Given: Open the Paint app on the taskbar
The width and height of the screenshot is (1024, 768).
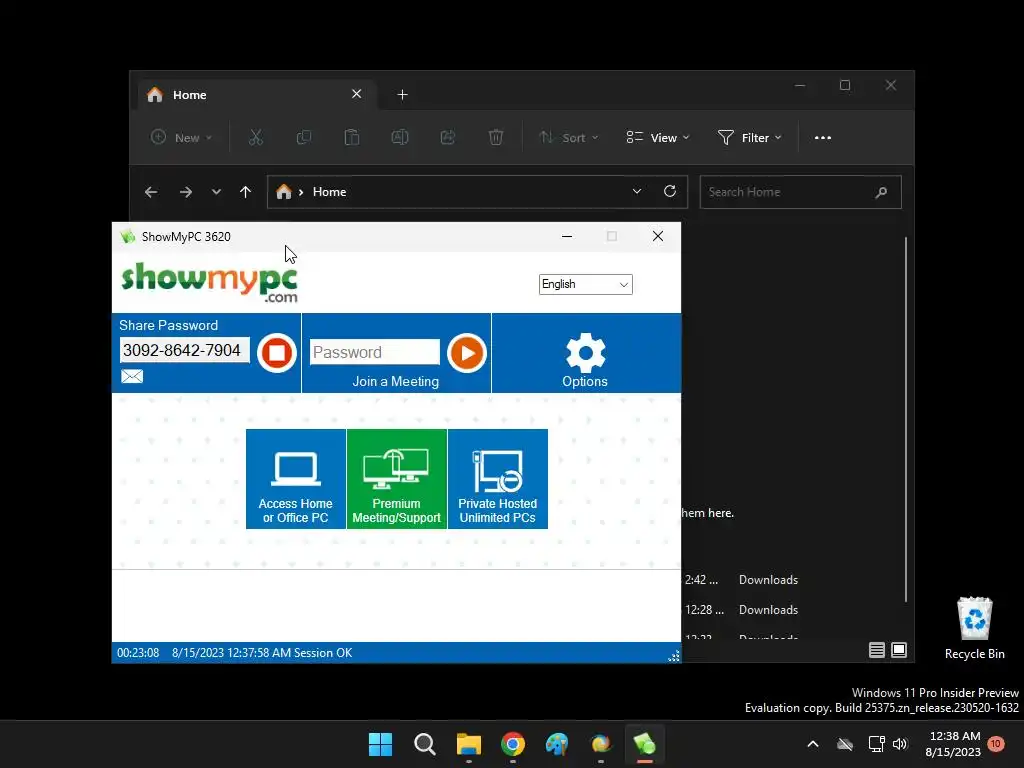Looking at the screenshot, I should coord(557,744).
